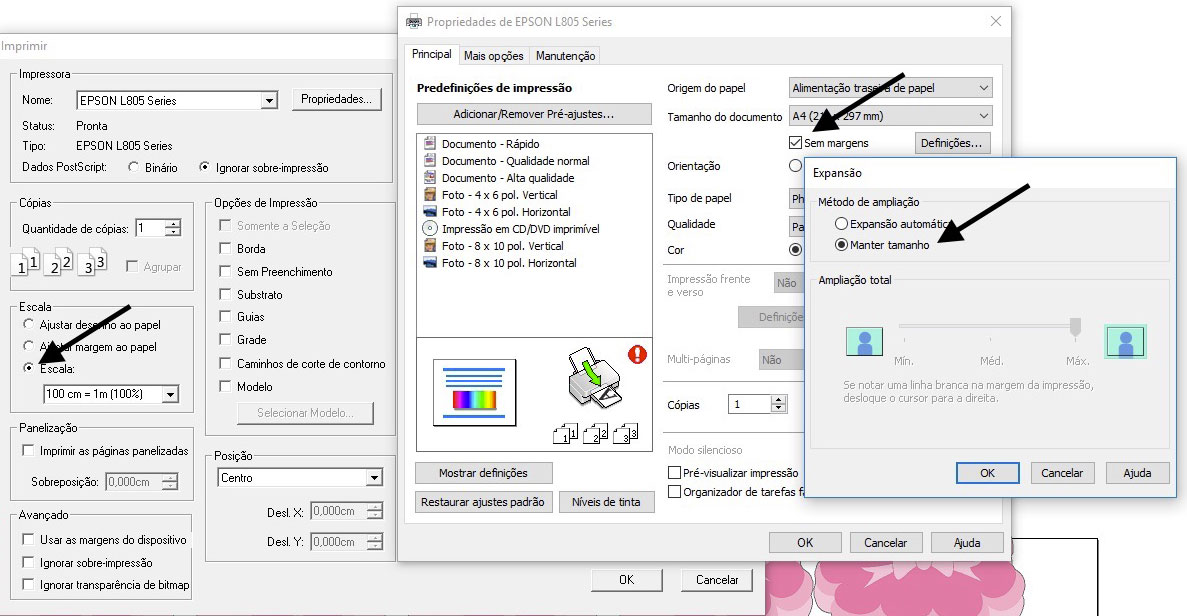Click the printer icon in Propriedades title bar
This screenshot has width=1187, height=616.
coord(414,21)
